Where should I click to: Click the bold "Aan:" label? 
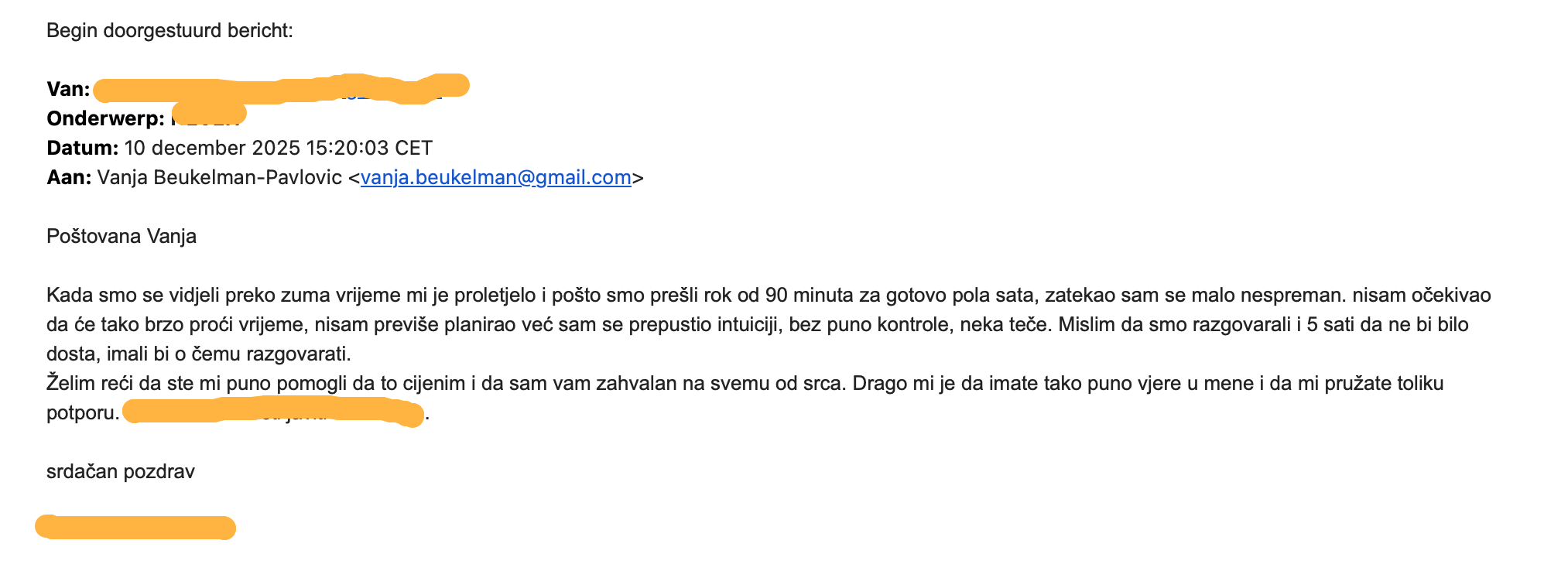click(69, 178)
